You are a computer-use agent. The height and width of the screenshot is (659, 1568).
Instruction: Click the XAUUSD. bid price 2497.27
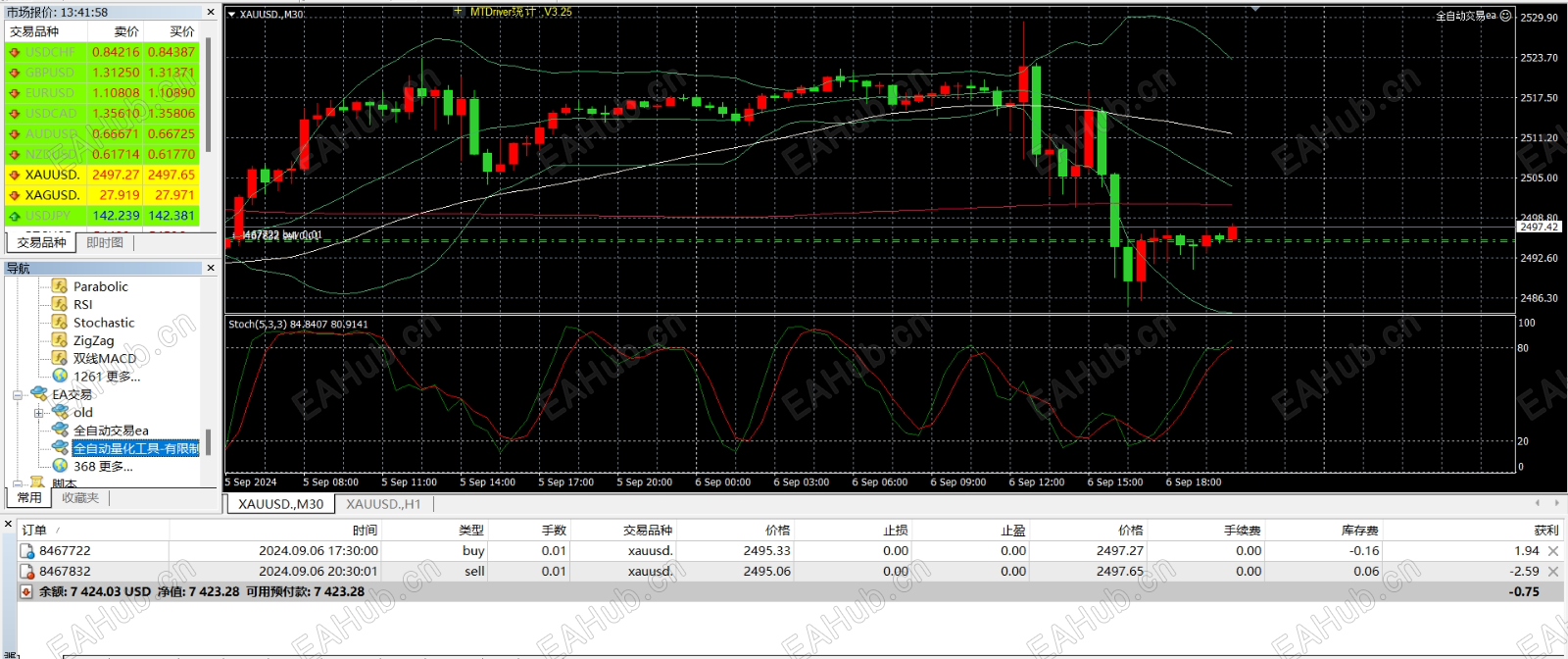[x=116, y=175]
